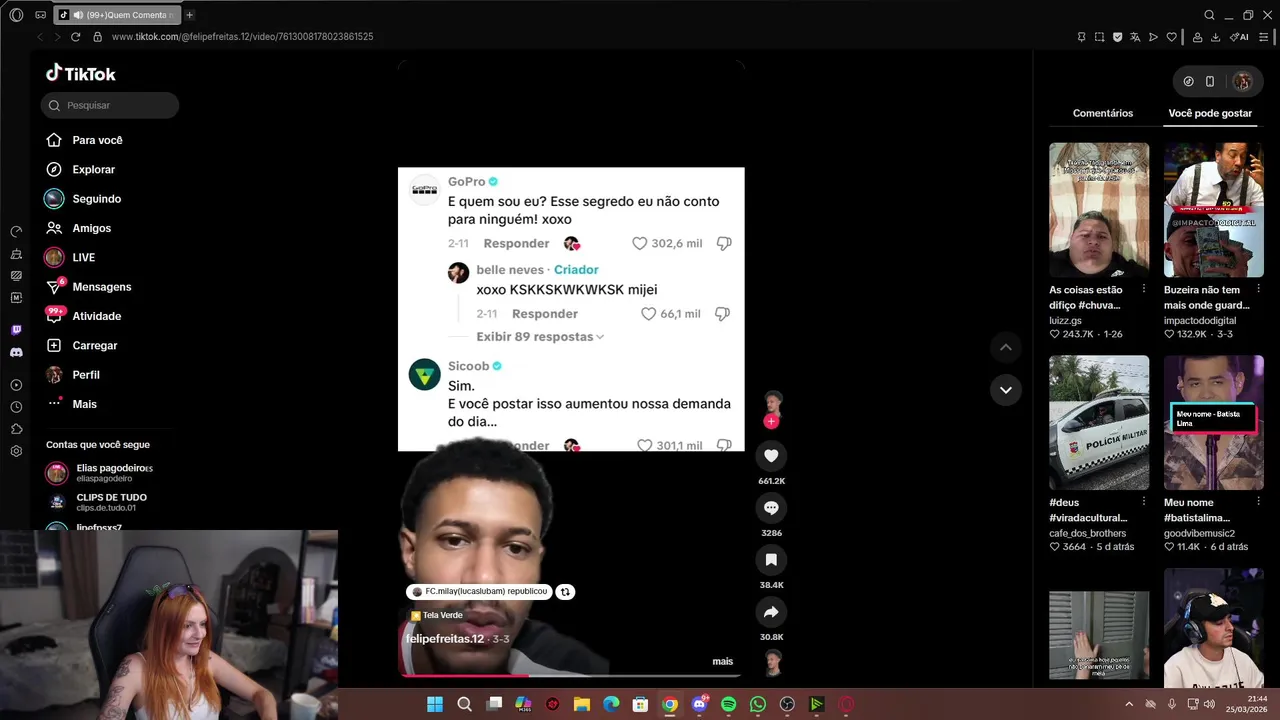Open the browser AI assistant icon
Viewport: 1280px width, 720px height.
click(x=1240, y=37)
